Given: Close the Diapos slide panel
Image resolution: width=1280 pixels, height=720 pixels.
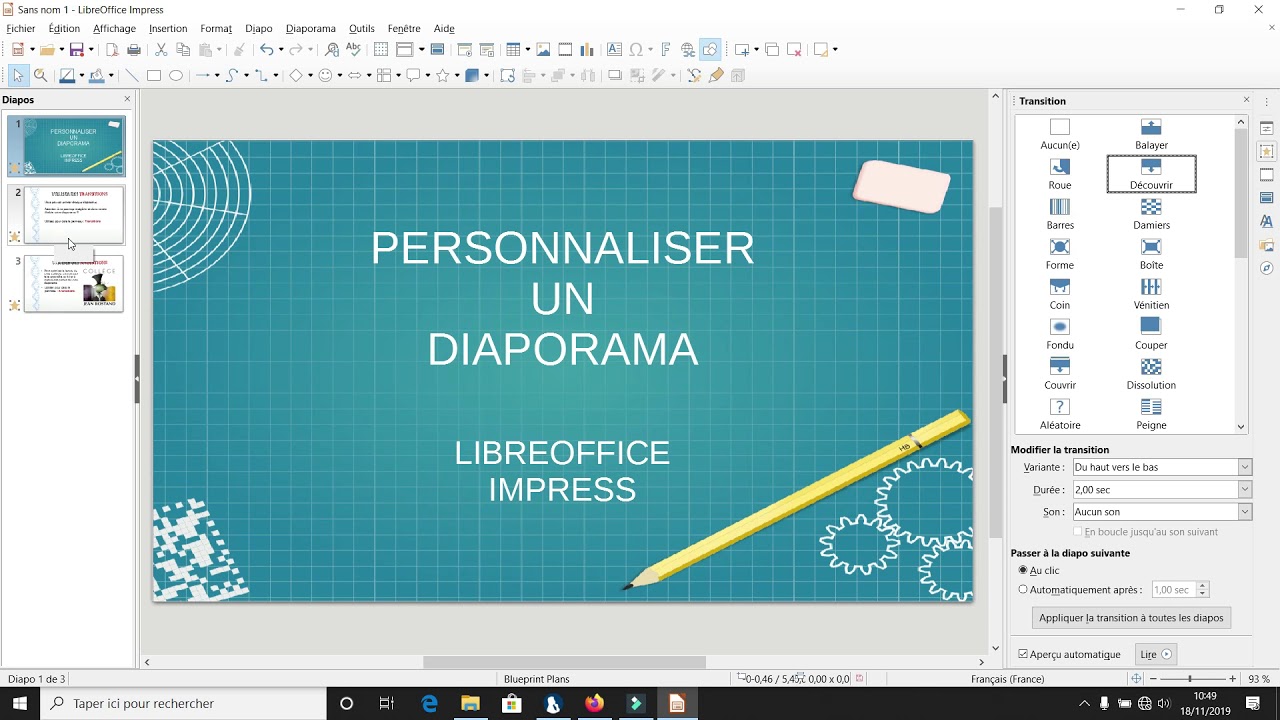Looking at the screenshot, I should pos(127,99).
